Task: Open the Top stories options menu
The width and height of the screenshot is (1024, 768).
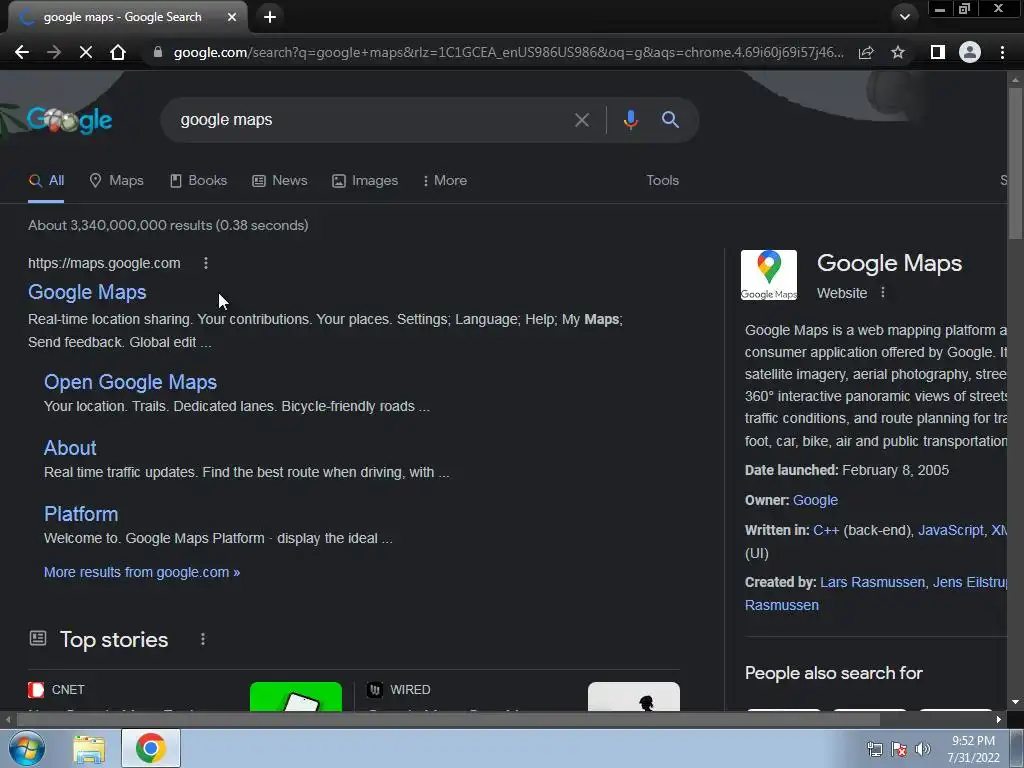Action: pyautogui.click(x=202, y=639)
